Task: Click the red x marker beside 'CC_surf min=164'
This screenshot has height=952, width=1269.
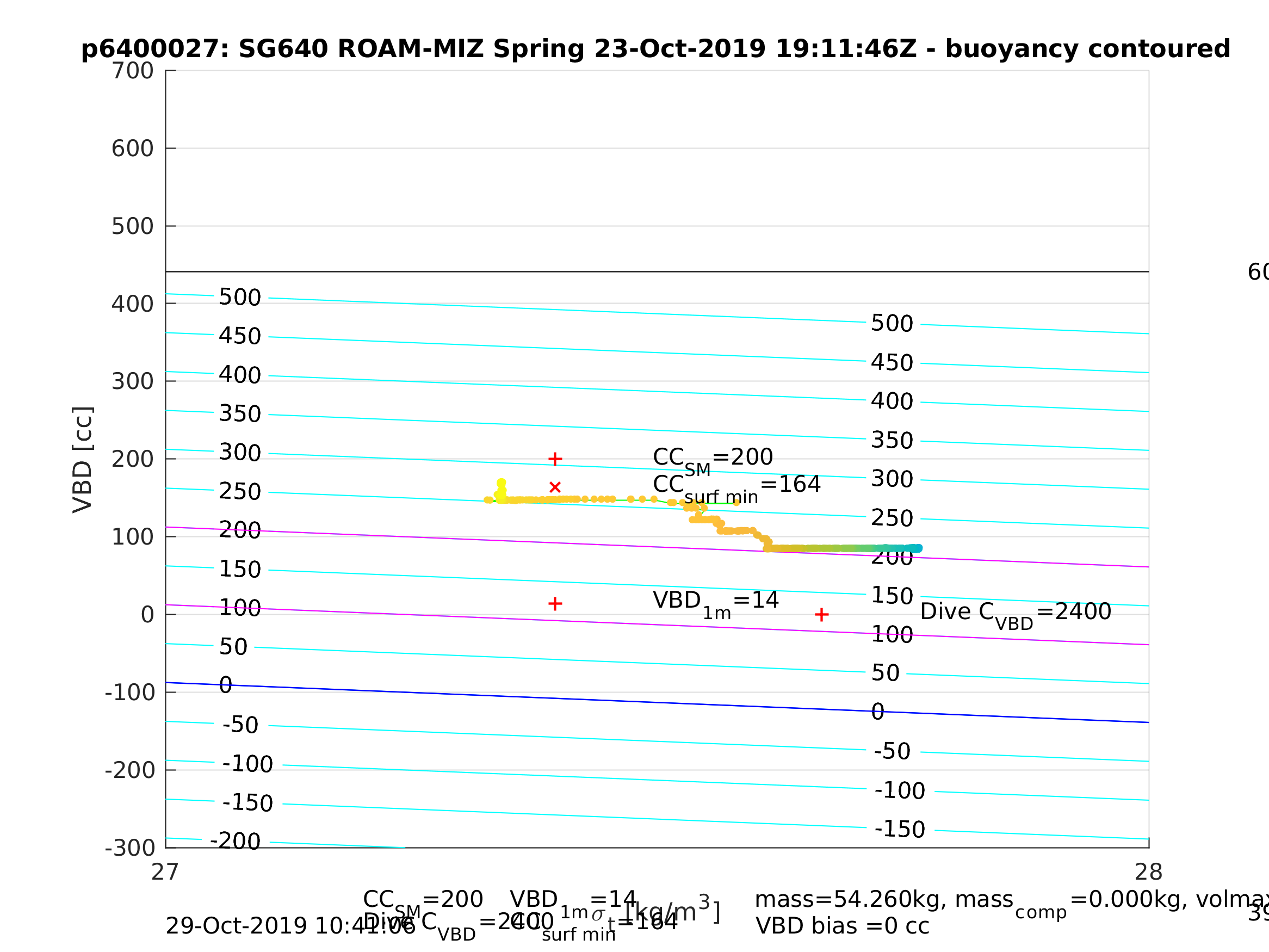Action: click(x=555, y=487)
